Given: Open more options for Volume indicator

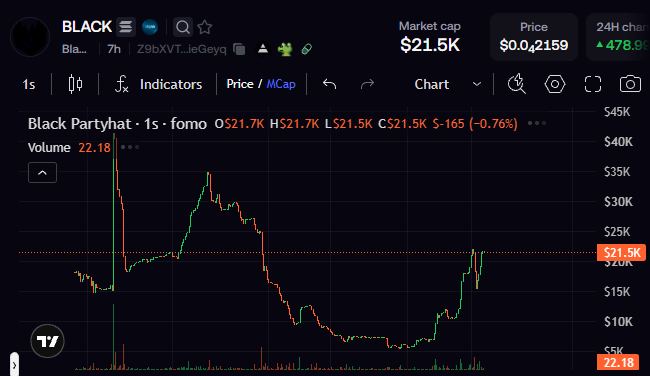Looking at the screenshot, I should [x=130, y=147].
